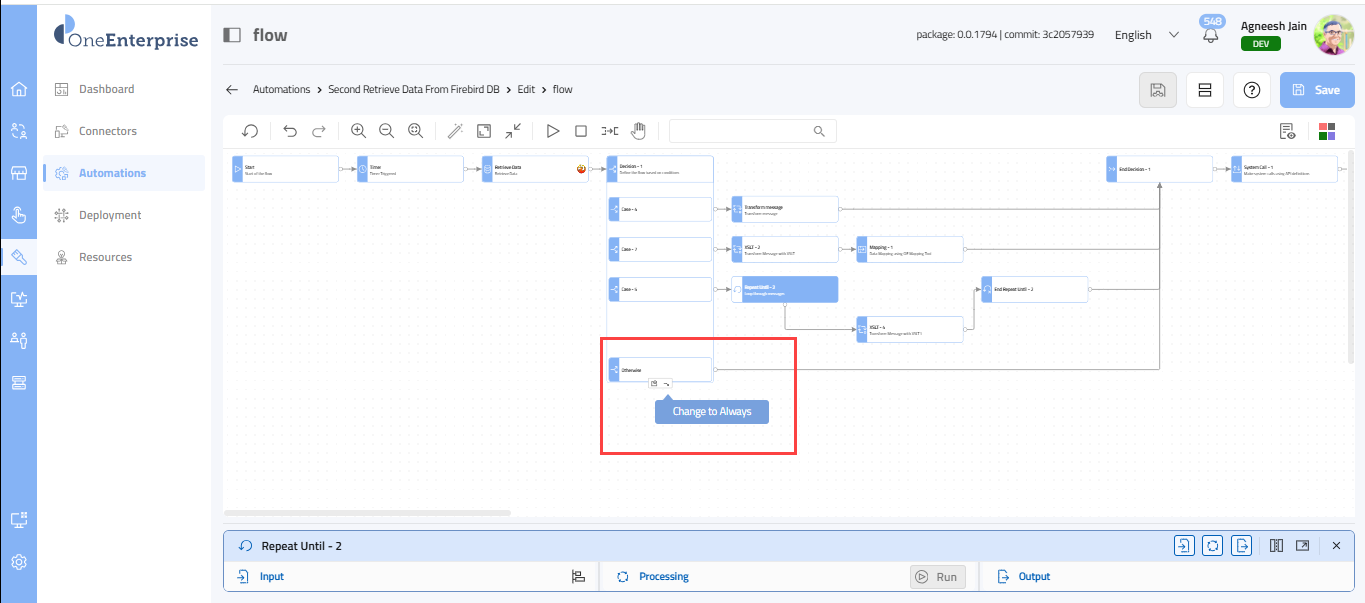Image resolution: width=1365 pixels, height=603 pixels.
Task: Toggle Input section in panel header
Action: point(1183,546)
